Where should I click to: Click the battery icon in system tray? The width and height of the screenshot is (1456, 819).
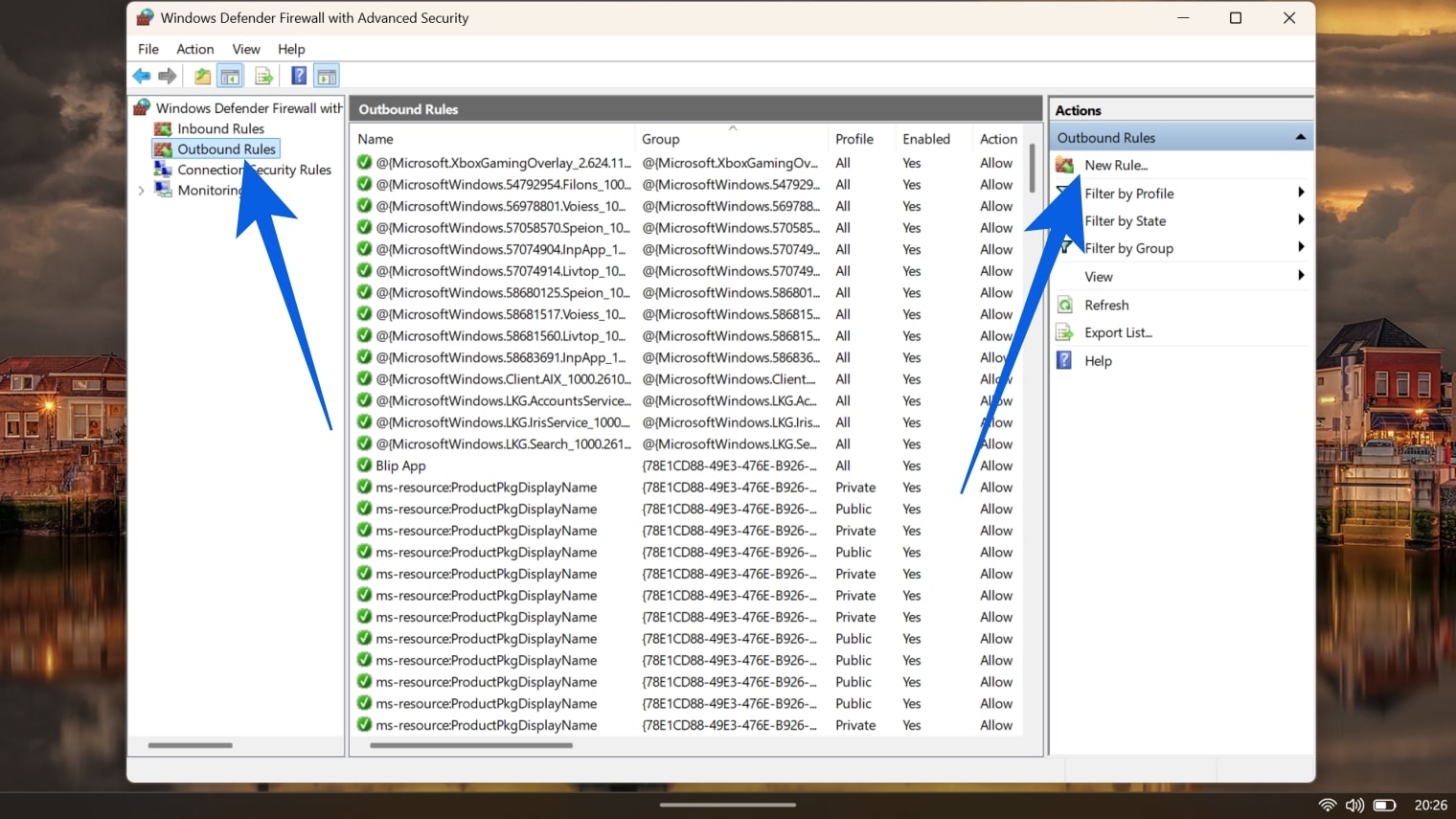pyautogui.click(x=1384, y=805)
